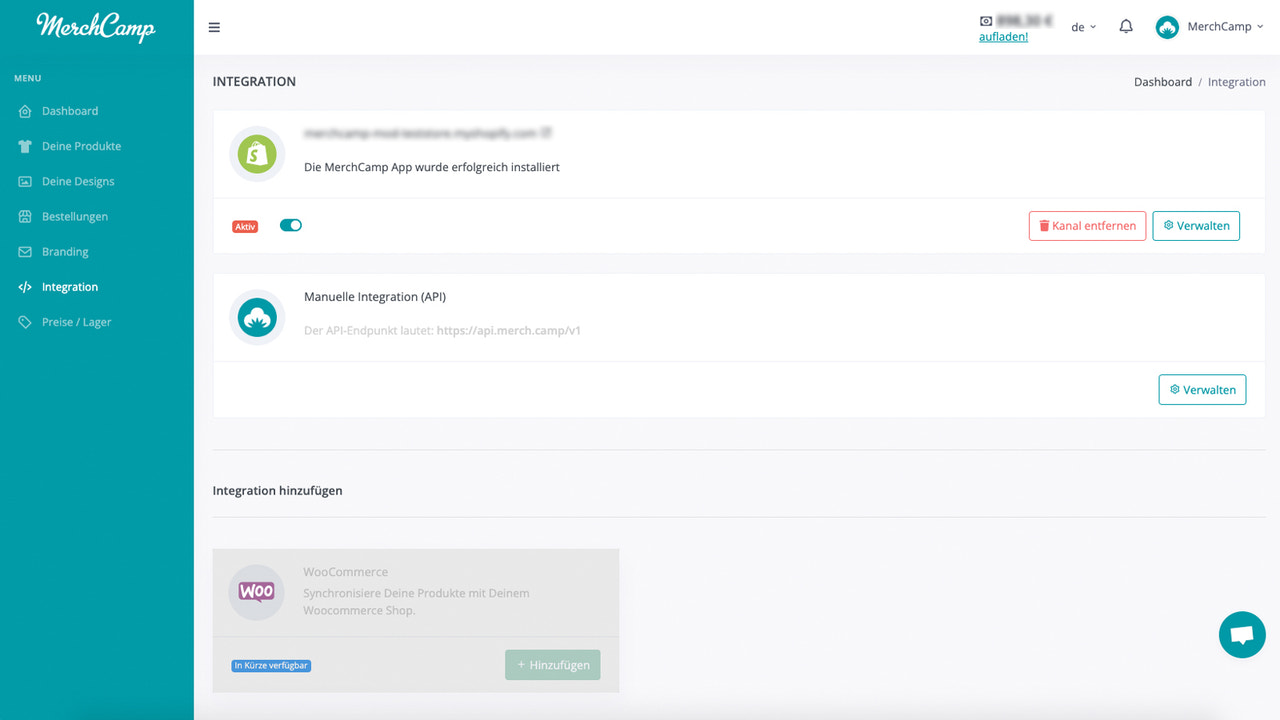Go to Dashboard via the breadcrumb
Viewport: 1280px width, 720px height.
click(1163, 81)
